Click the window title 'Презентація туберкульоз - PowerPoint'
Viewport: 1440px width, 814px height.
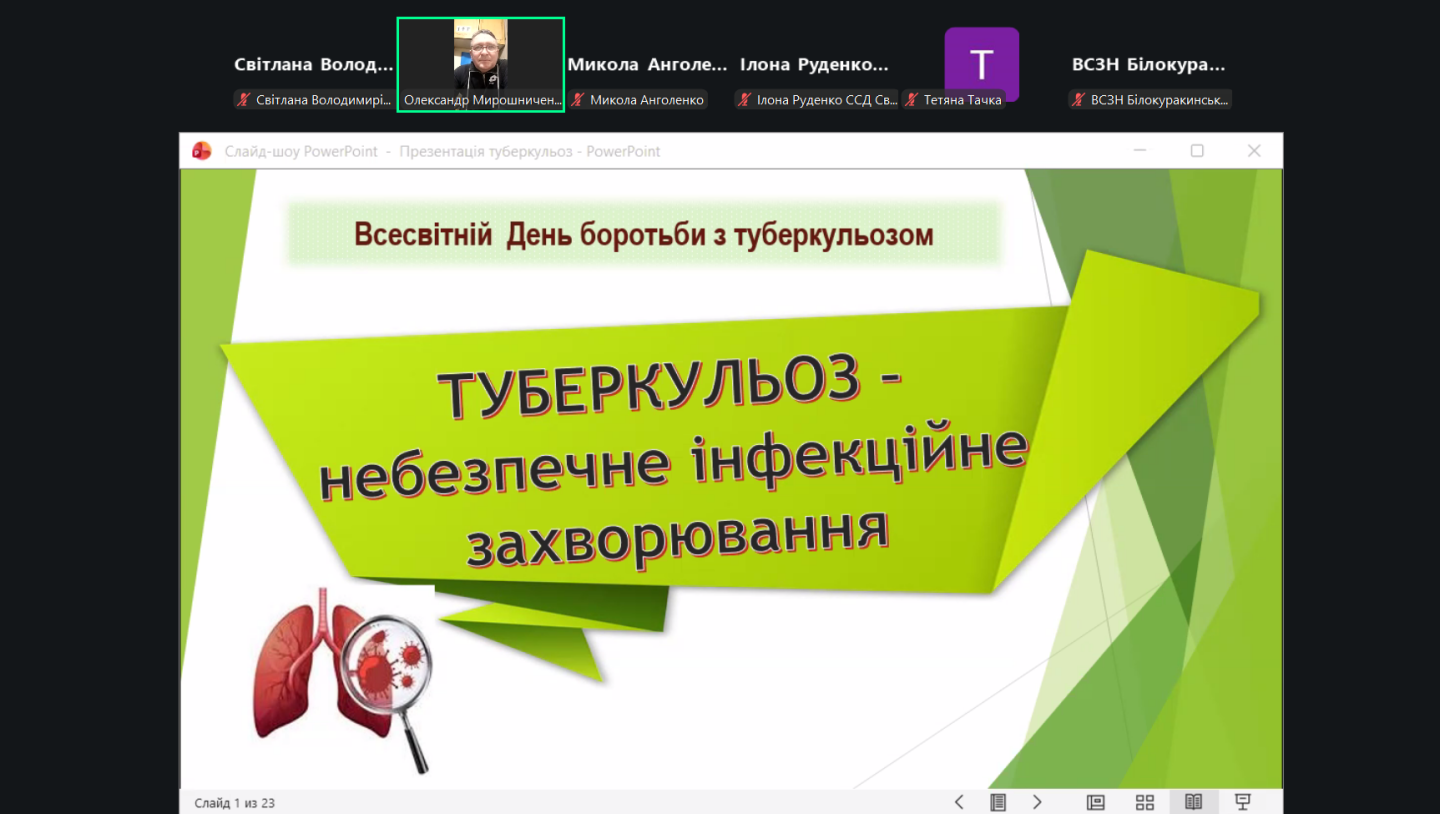click(530, 151)
